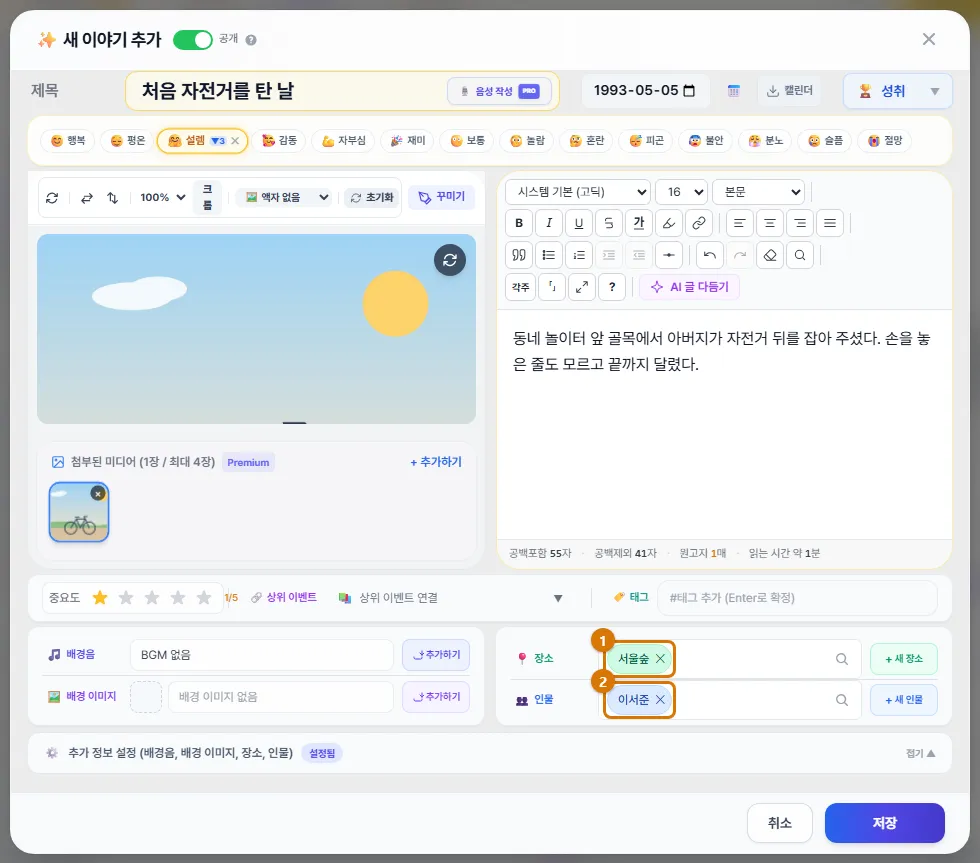The height and width of the screenshot is (863, 980).
Task: Toggle the 공개 public switch
Action: pos(192,40)
